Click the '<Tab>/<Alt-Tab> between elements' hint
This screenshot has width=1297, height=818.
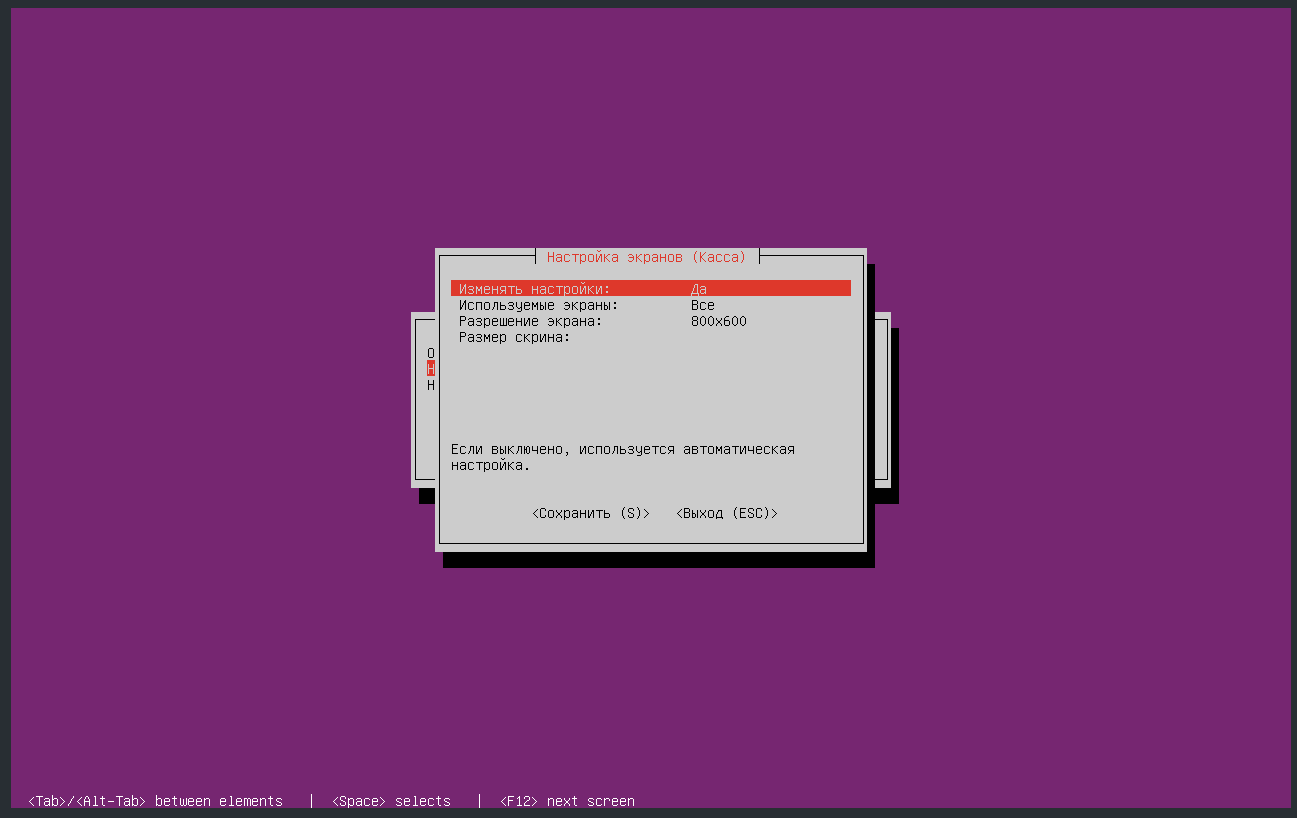click(x=155, y=801)
